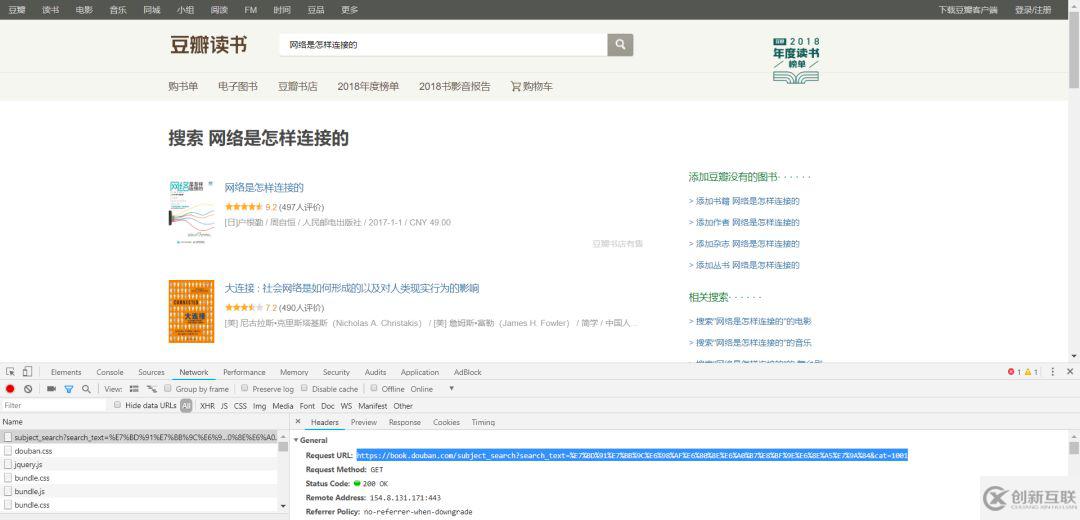
Task: Open the Cookies tab
Action: click(446, 422)
